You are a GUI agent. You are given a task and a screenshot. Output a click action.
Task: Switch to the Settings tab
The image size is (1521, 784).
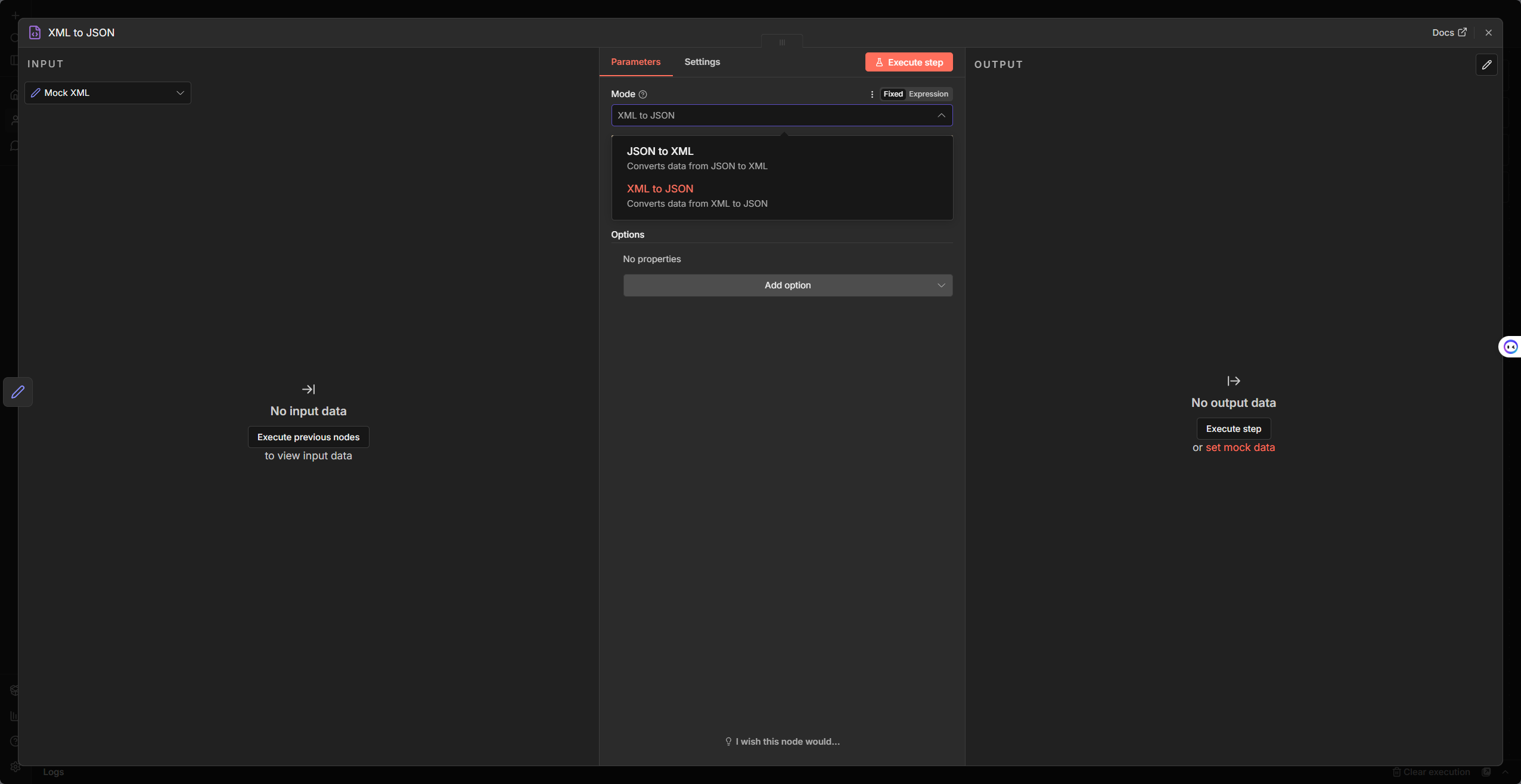tap(702, 62)
